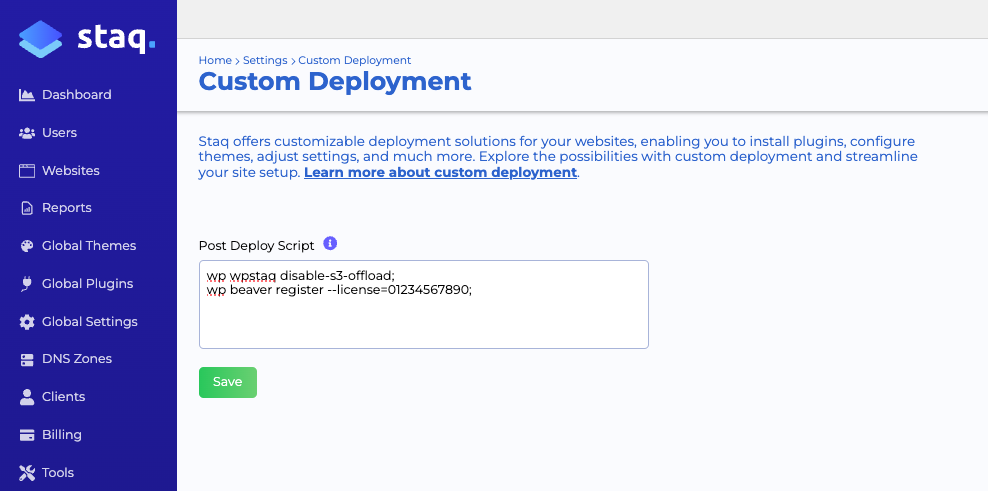The image size is (988, 491).
Task: Go to Billing in the sidebar
Action: (61, 435)
